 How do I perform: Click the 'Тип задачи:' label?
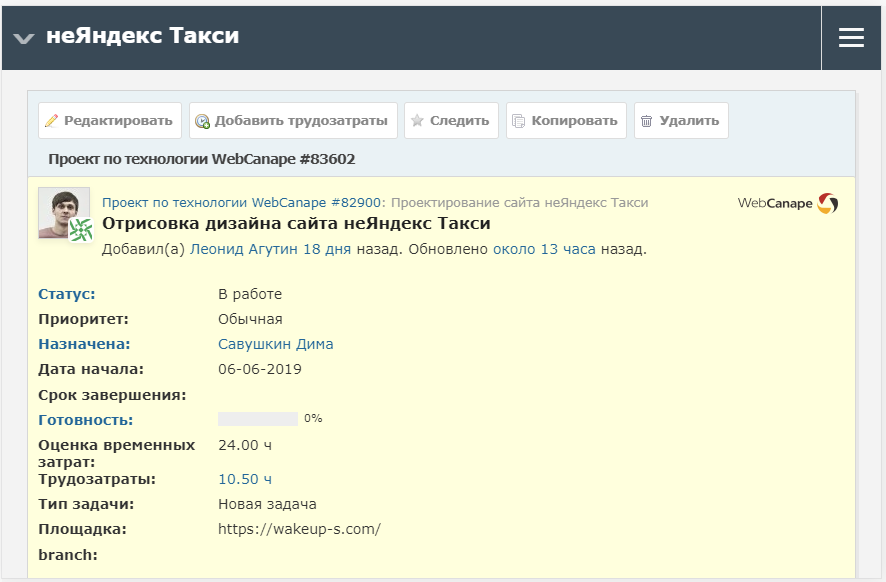[x=86, y=504]
